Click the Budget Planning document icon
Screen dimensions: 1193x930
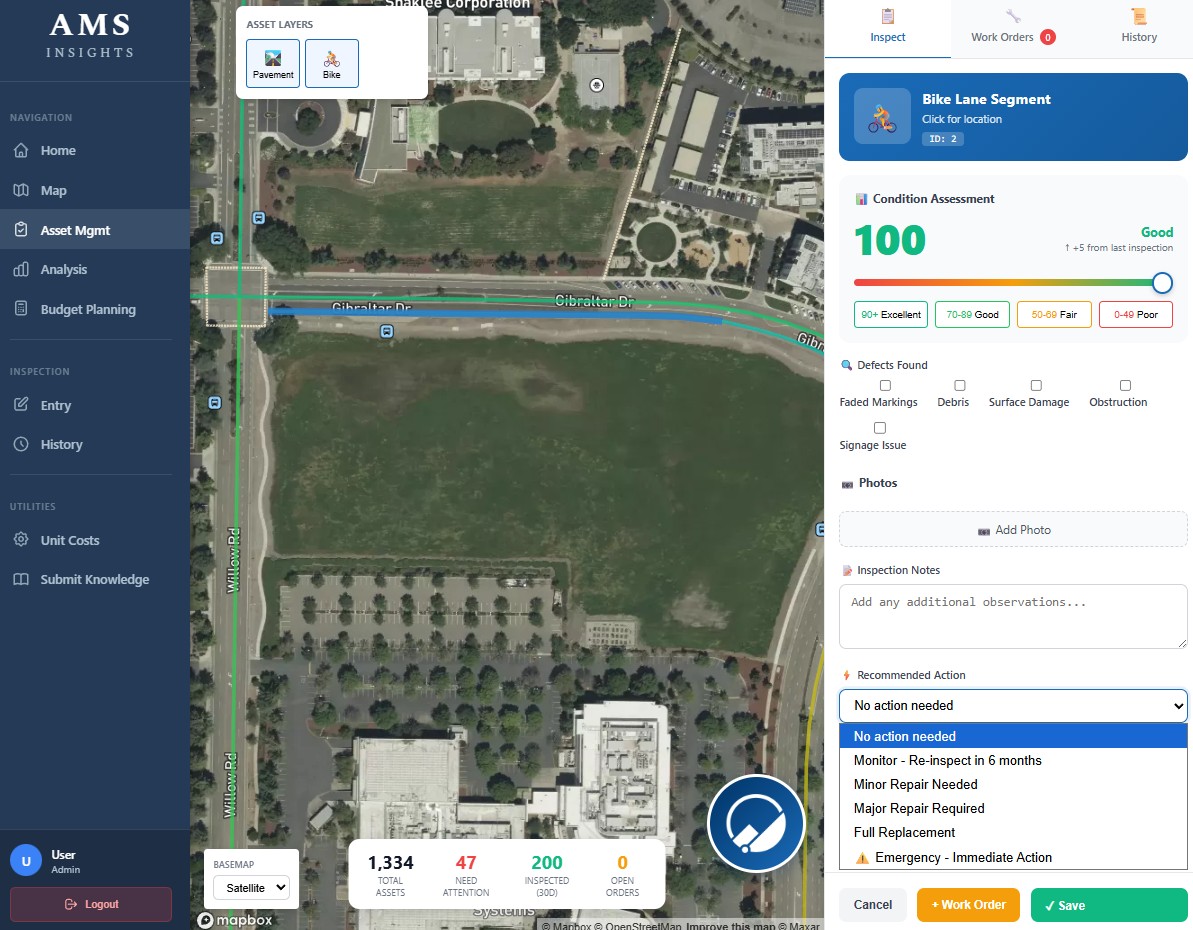(x=21, y=309)
